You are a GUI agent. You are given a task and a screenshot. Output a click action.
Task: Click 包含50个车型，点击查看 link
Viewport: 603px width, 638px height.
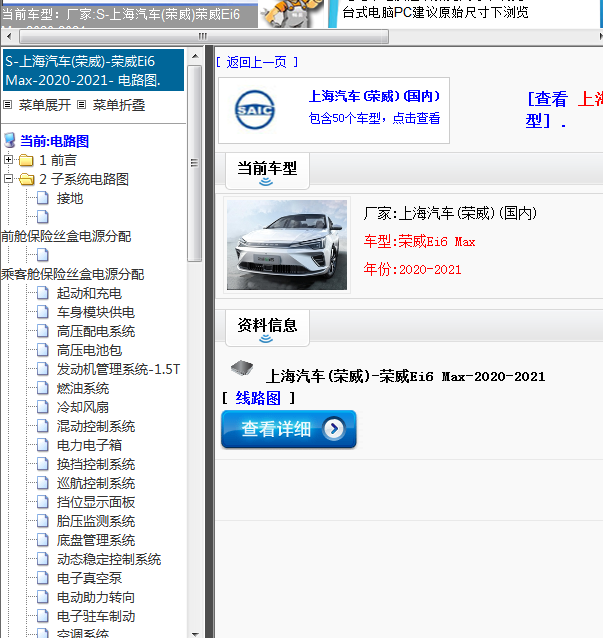coord(374,118)
